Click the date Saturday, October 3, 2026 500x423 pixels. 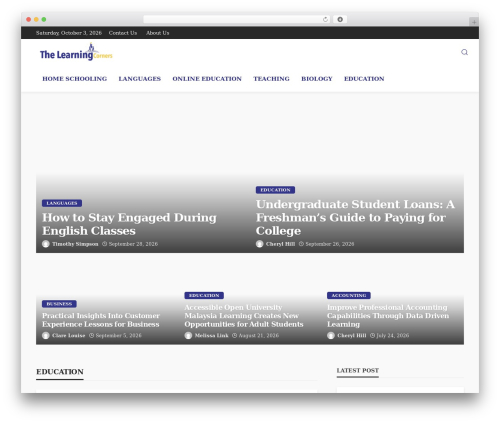tap(69, 33)
